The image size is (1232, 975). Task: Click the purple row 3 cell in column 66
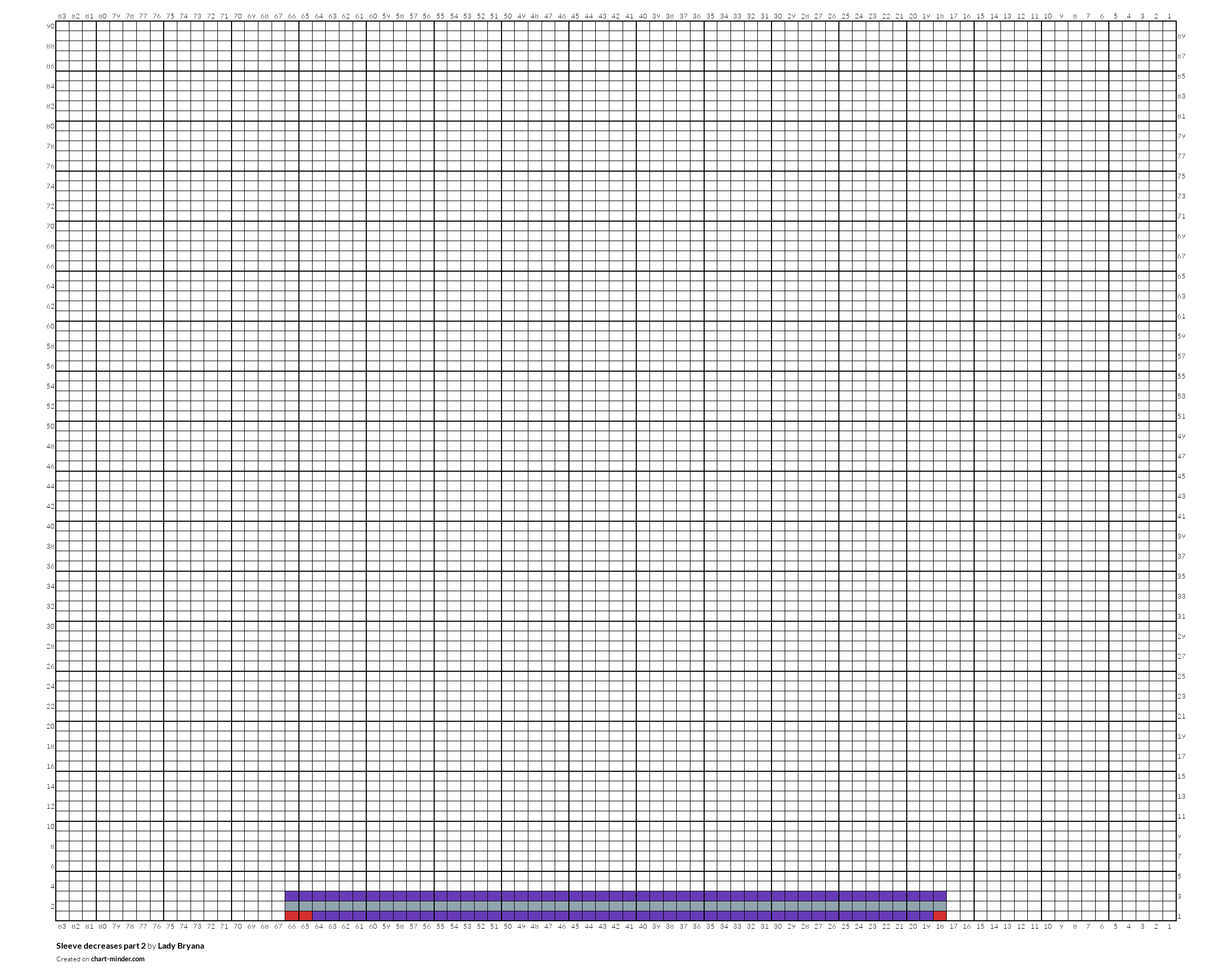coord(292,895)
